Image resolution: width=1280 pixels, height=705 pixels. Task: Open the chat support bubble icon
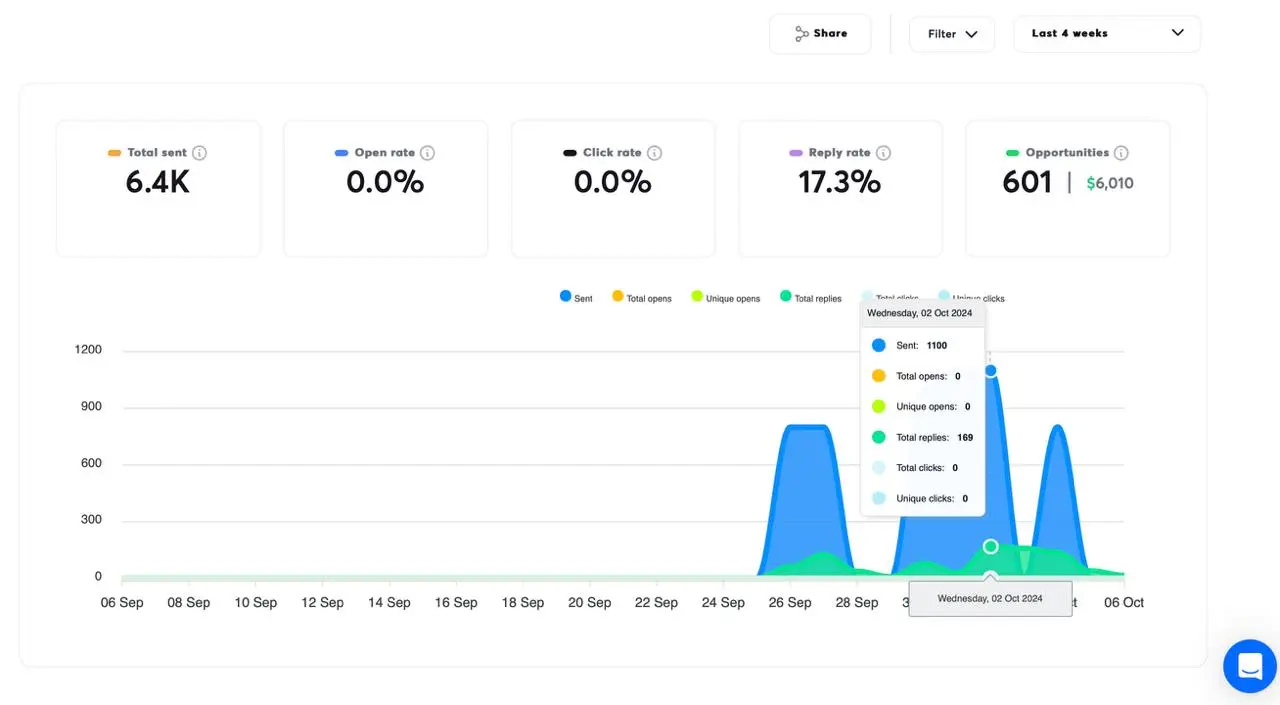pyautogui.click(x=1250, y=666)
